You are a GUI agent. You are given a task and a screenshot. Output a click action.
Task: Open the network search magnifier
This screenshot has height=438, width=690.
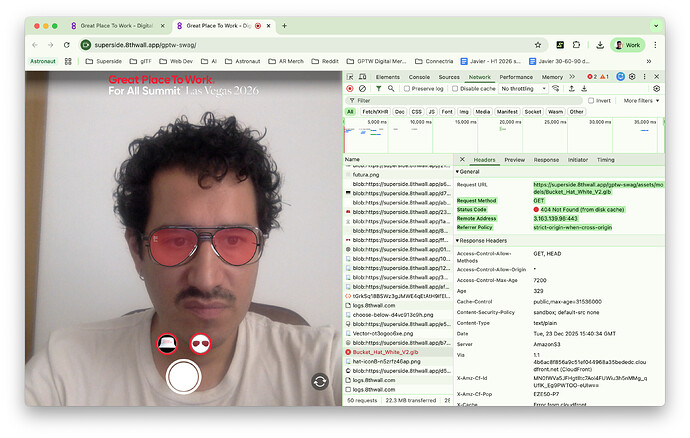point(391,88)
